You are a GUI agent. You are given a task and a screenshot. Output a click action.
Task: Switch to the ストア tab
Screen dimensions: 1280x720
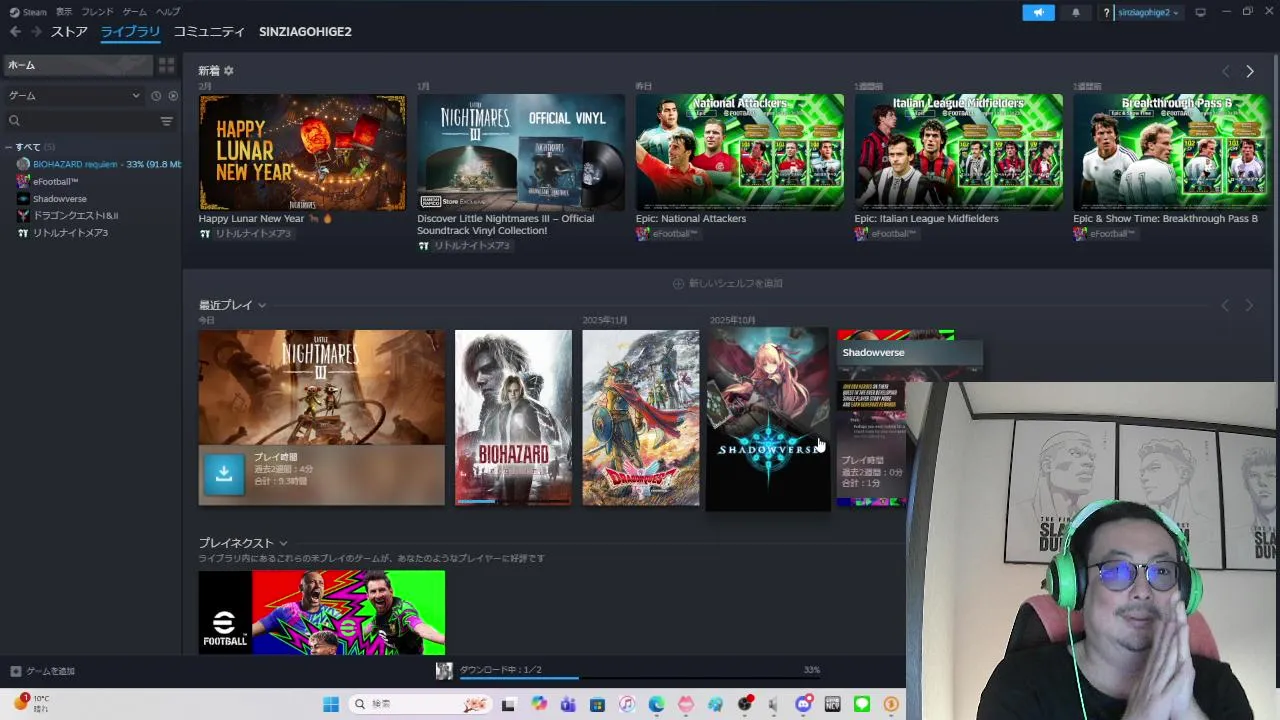point(69,32)
